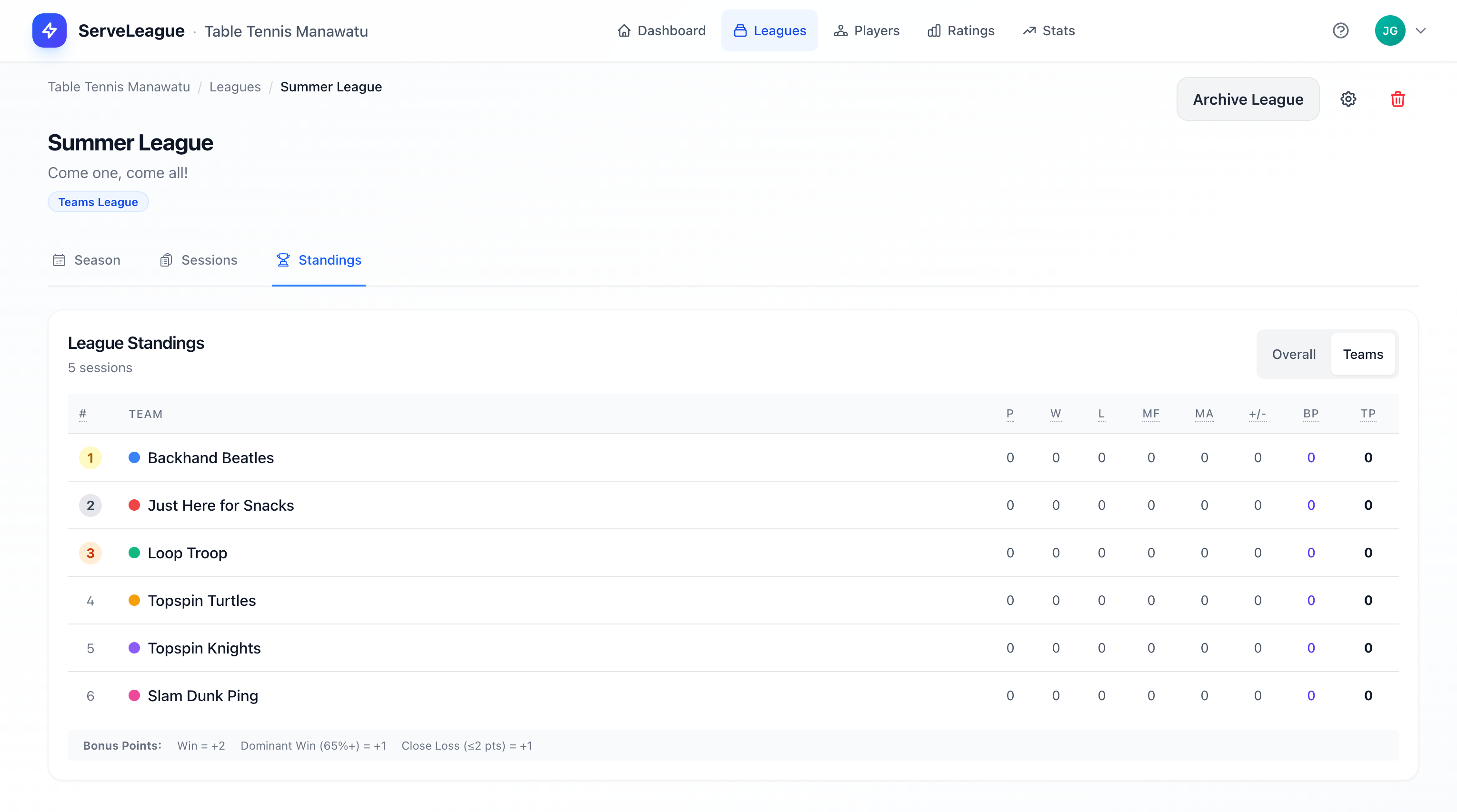The image size is (1457, 812).
Task: Follow the Leagues breadcrumb link
Action: coord(235,87)
